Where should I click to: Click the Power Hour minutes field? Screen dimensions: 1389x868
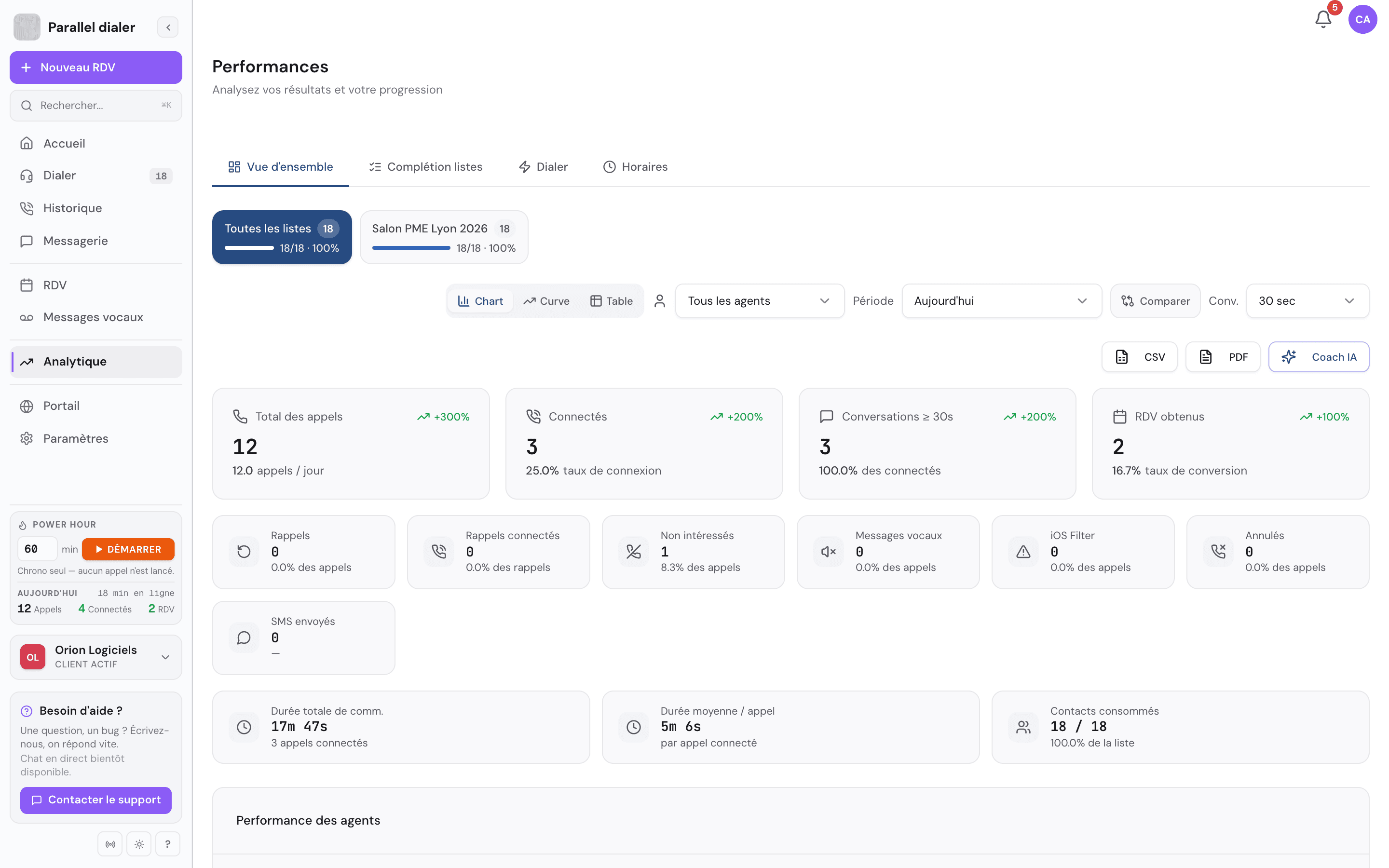38,549
